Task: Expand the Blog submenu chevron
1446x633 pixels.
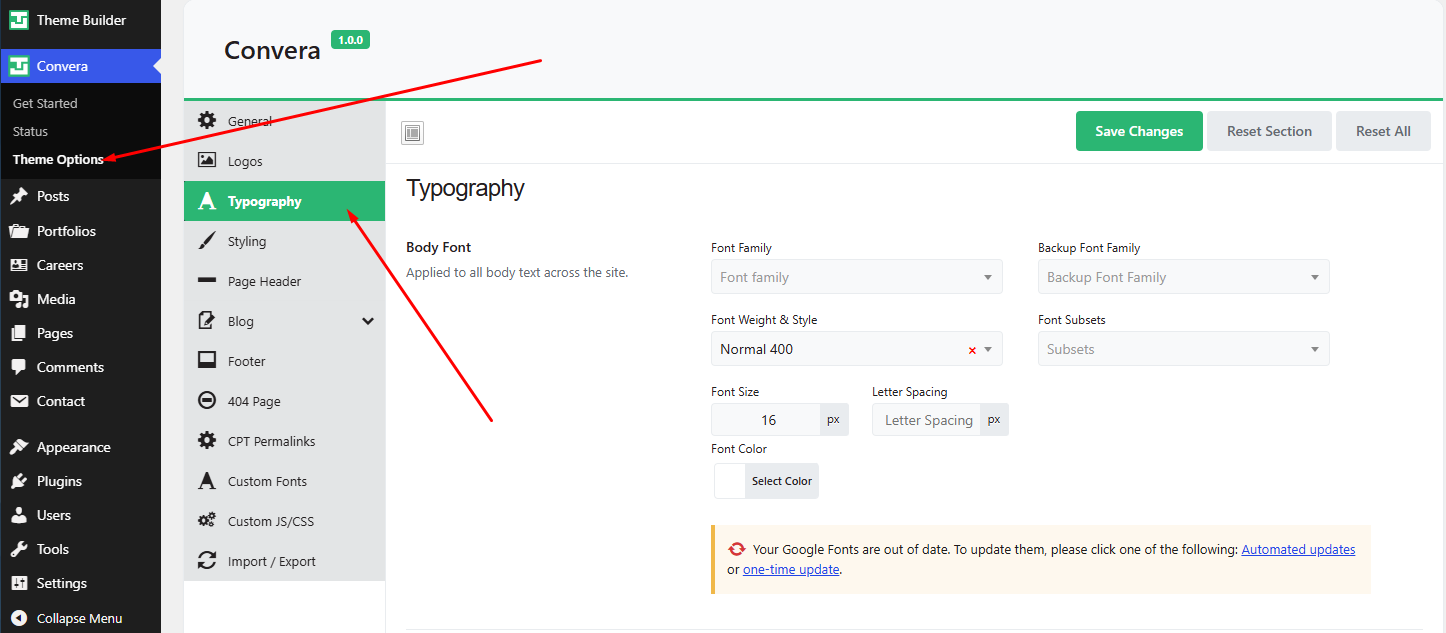Action: pyautogui.click(x=368, y=321)
